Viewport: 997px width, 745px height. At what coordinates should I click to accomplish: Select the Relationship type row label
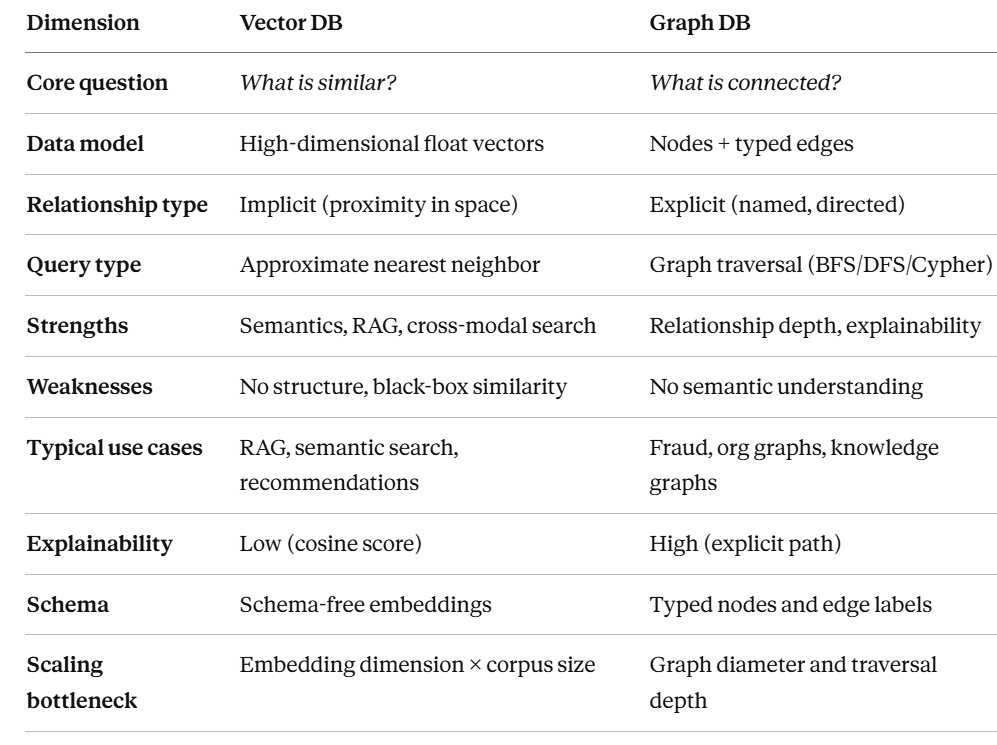(117, 205)
